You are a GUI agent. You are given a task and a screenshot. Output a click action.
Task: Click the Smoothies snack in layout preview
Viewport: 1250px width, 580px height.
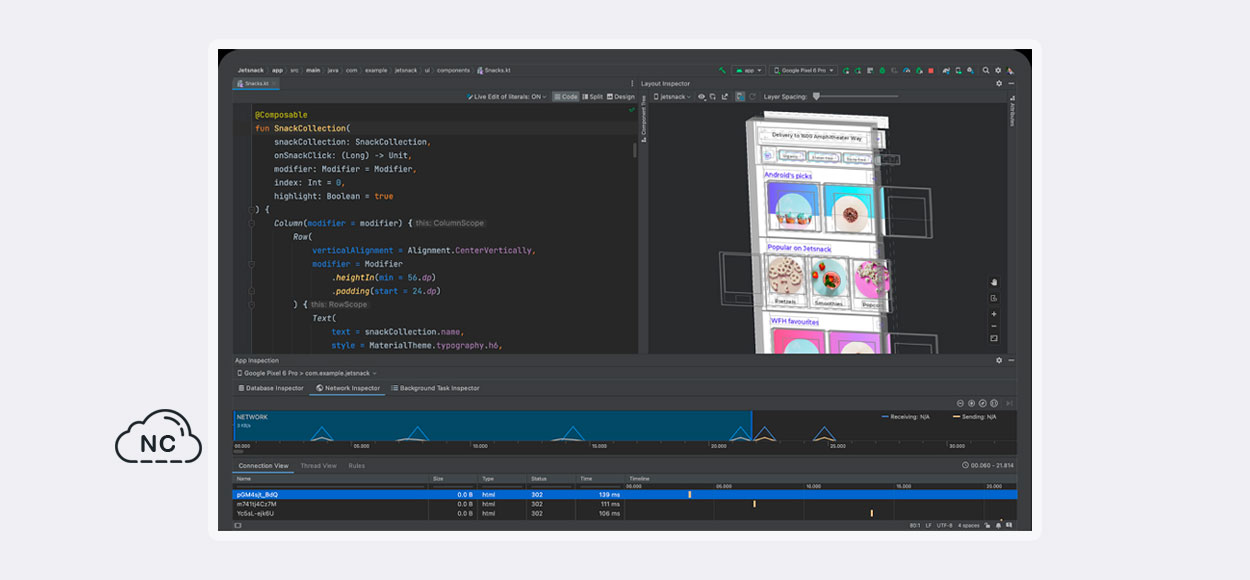(x=829, y=283)
